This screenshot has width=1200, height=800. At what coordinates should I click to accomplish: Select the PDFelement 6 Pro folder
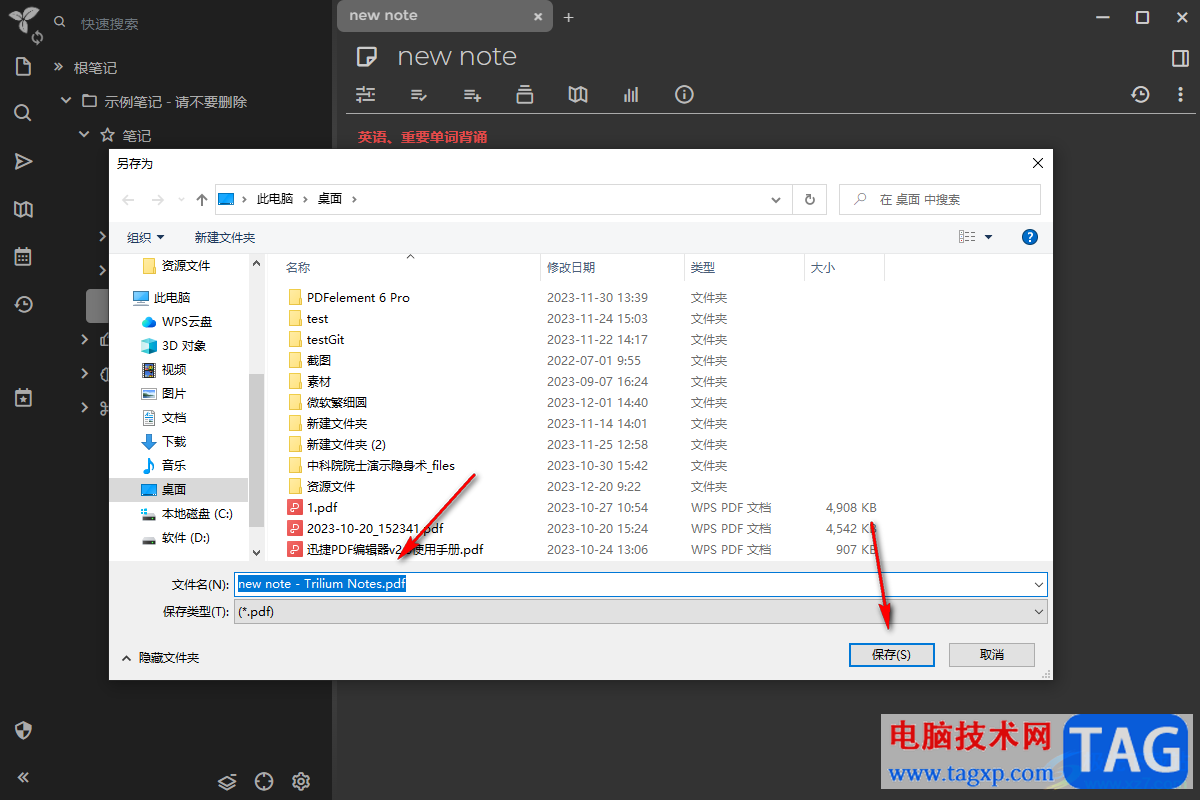[358, 297]
